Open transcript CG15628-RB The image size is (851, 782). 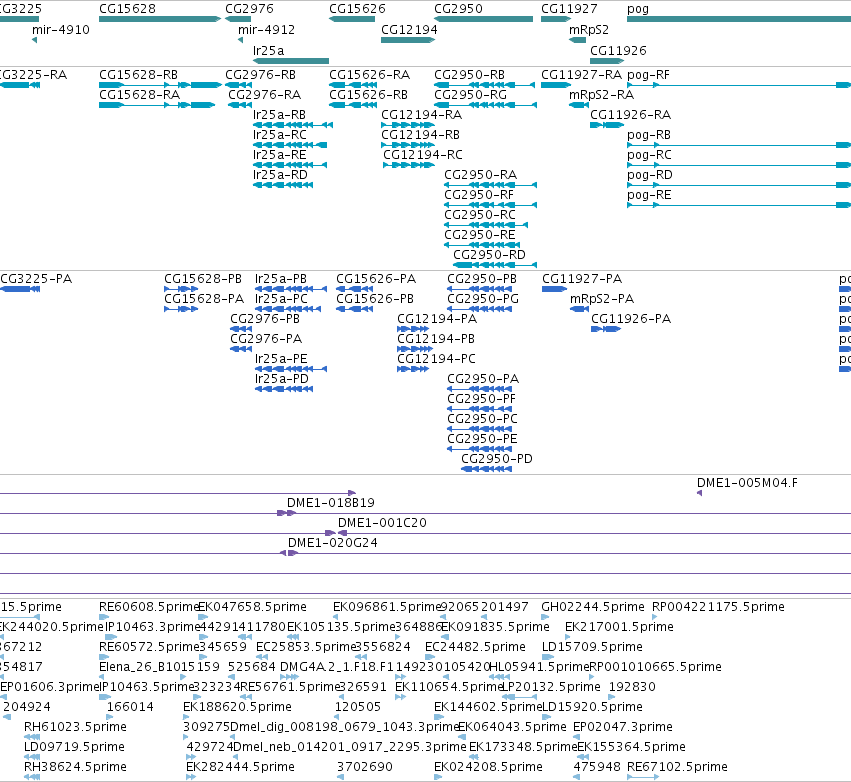click(x=138, y=74)
